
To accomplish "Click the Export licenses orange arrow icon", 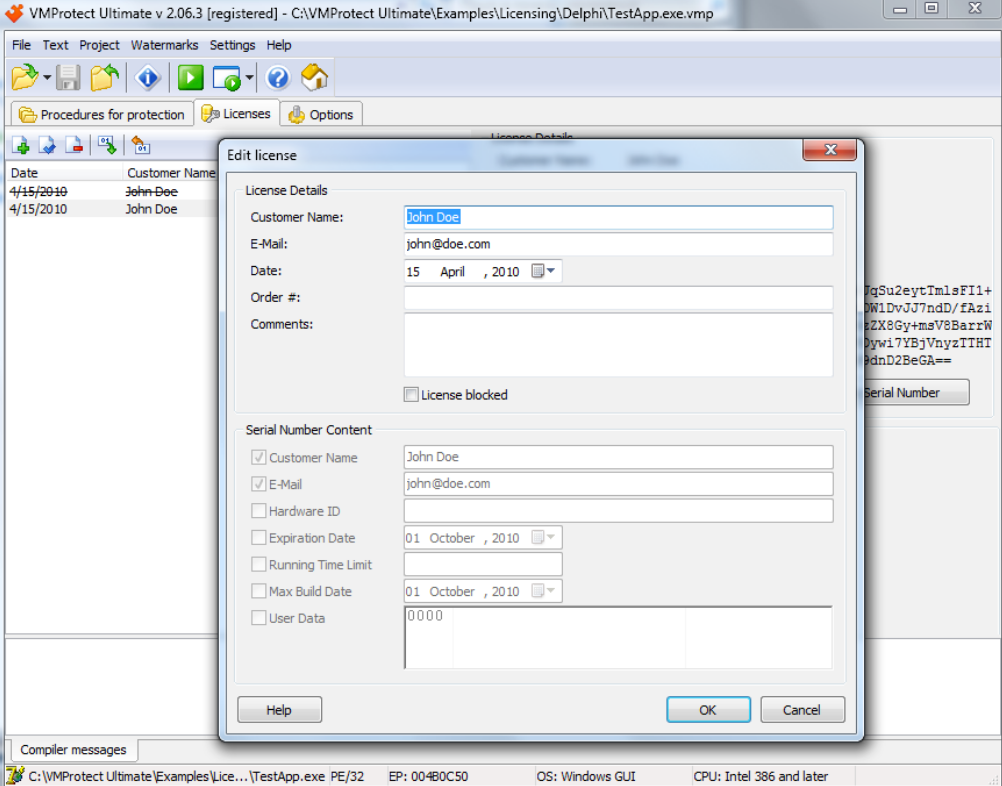I will (x=140, y=146).
